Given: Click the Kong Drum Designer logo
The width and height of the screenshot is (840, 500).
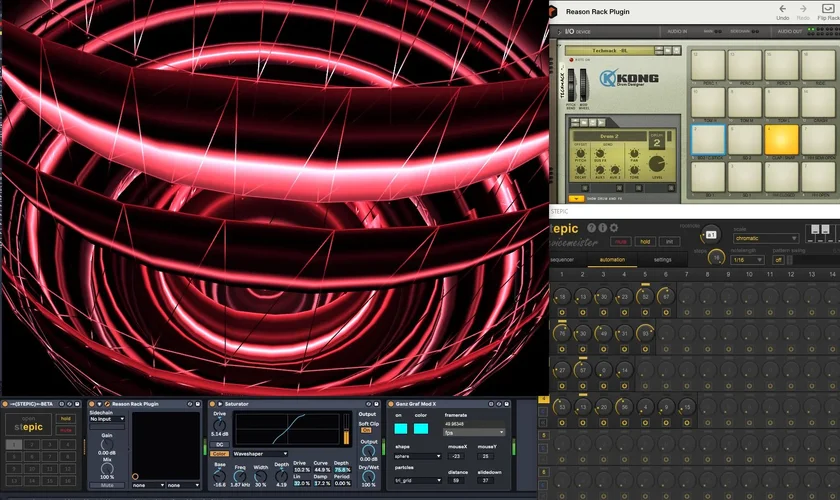Looking at the screenshot, I should click(628, 78).
